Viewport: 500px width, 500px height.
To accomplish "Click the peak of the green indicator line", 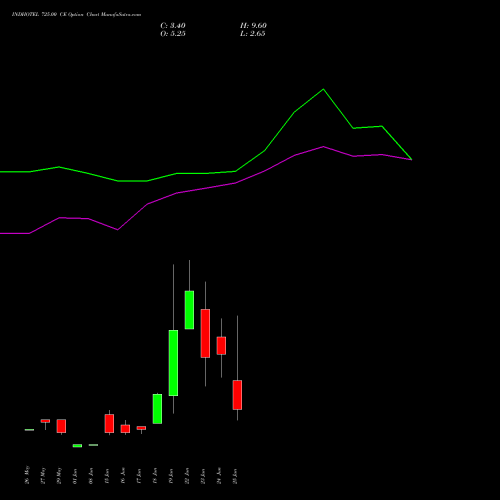I will pos(323,89).
